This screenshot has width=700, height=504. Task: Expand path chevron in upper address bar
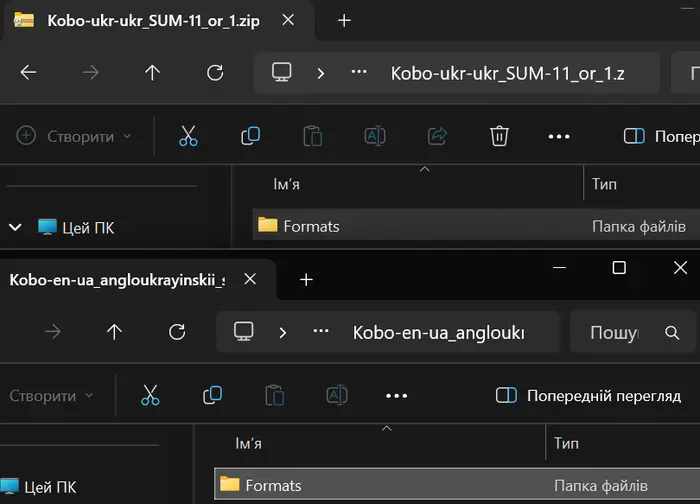point(321,73)
